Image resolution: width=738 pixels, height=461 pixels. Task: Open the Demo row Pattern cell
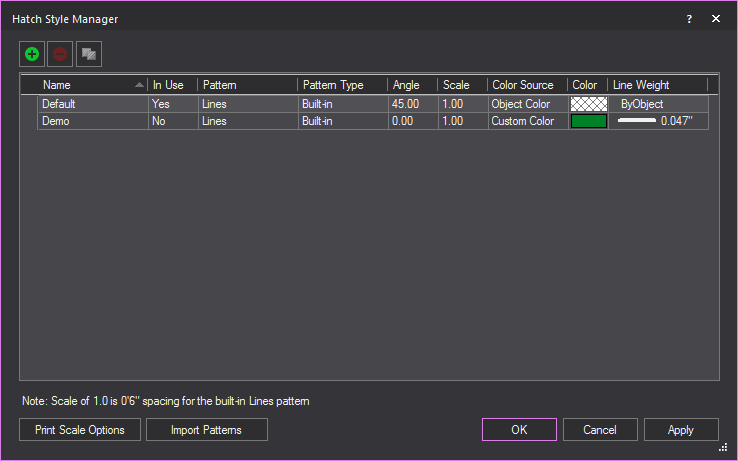point(246,121)
